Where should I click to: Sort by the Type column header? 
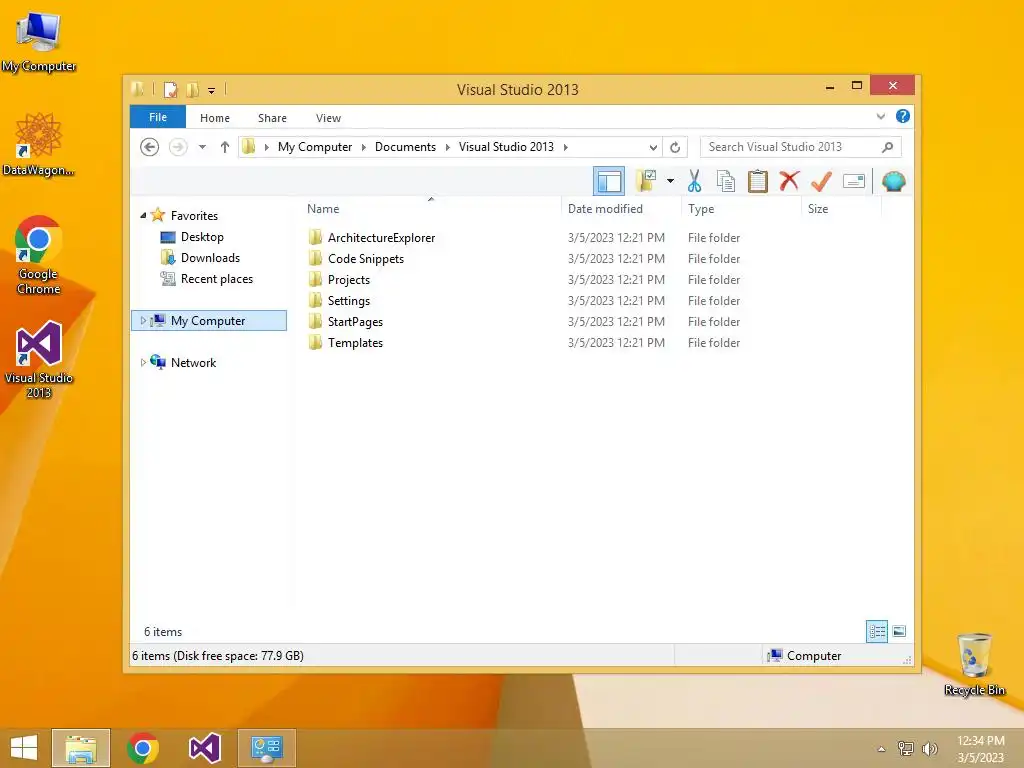click(701, 209)
